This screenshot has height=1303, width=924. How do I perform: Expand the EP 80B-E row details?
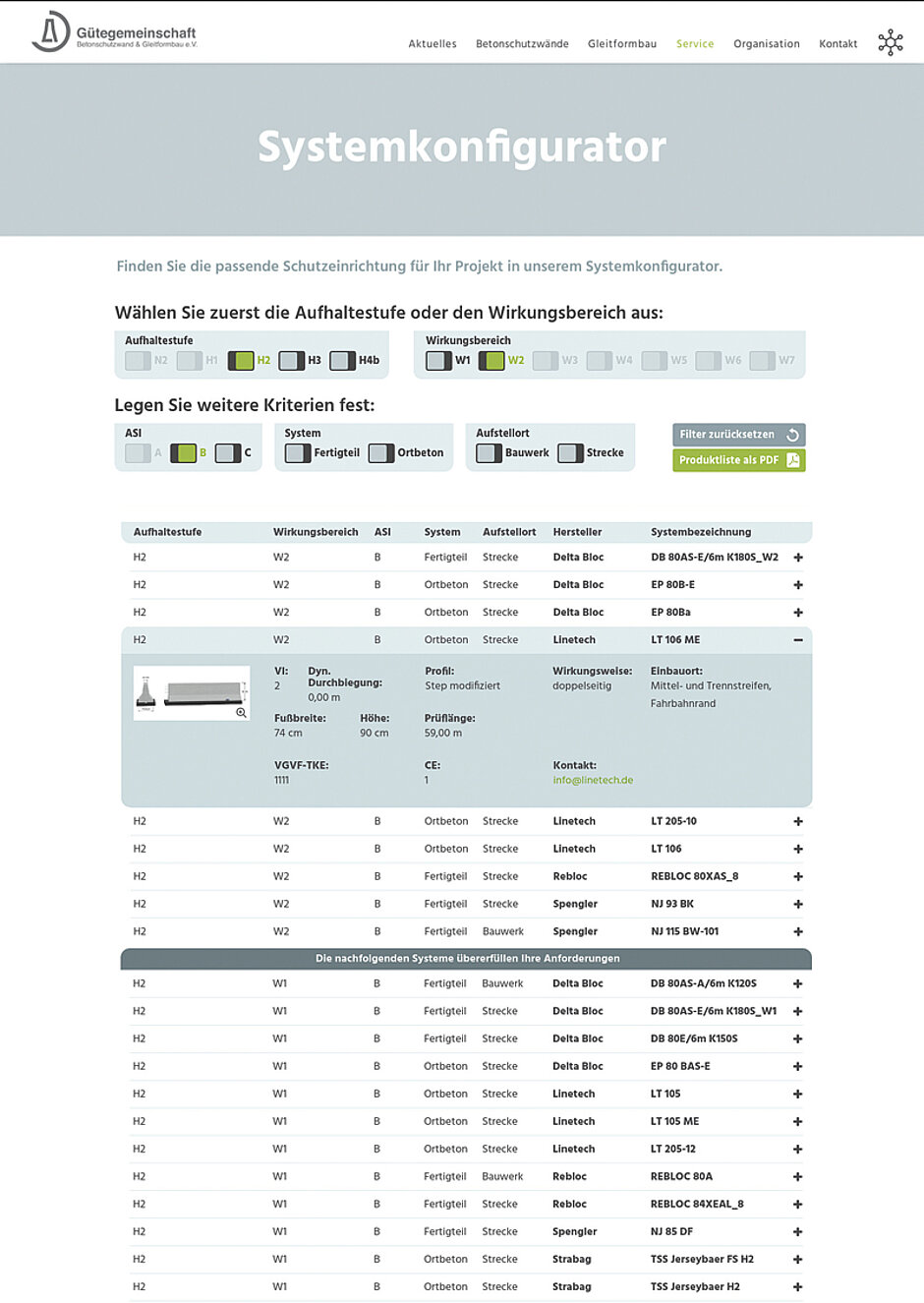tap(797, 585)
